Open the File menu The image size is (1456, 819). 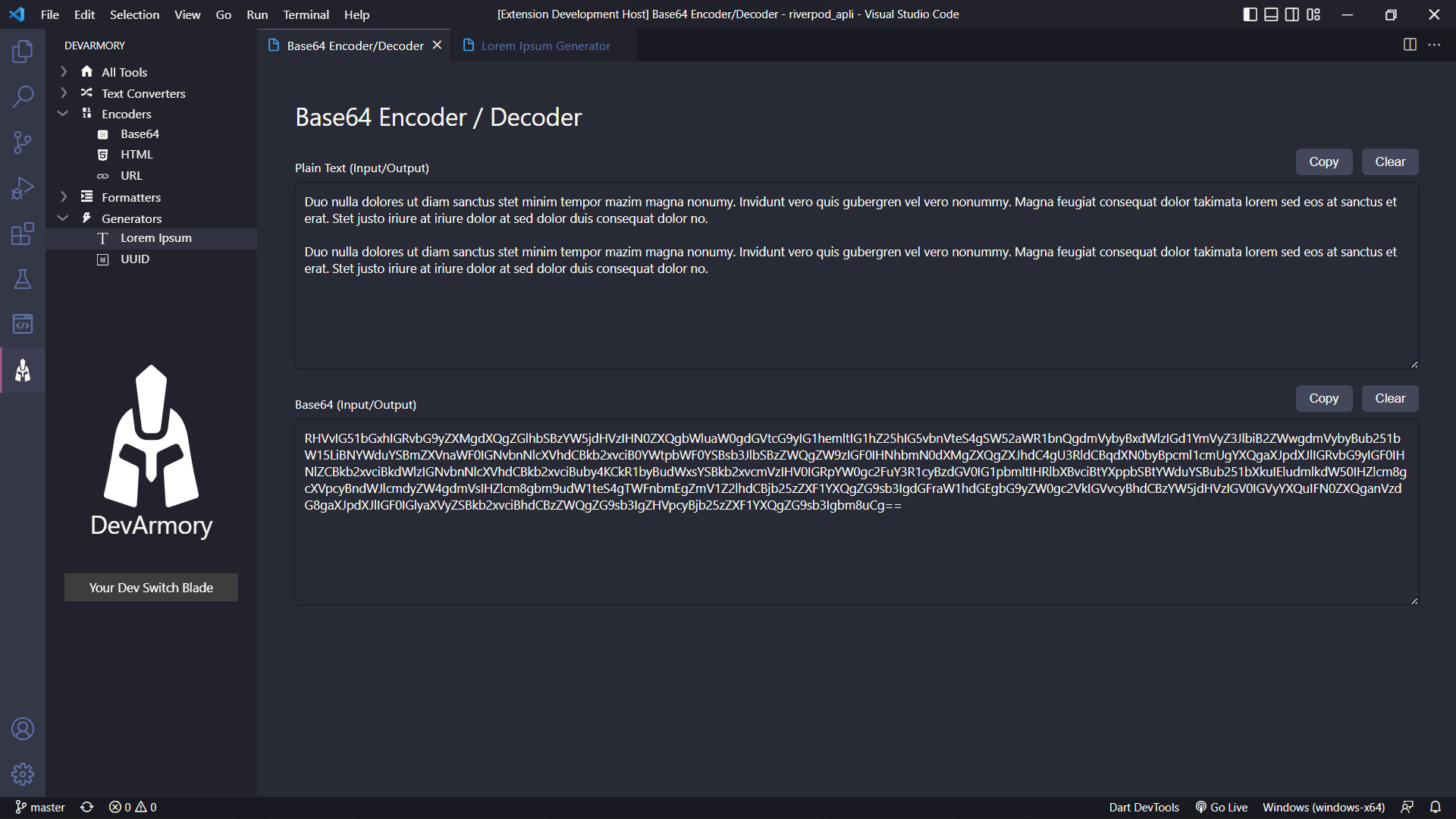(50, 14)
